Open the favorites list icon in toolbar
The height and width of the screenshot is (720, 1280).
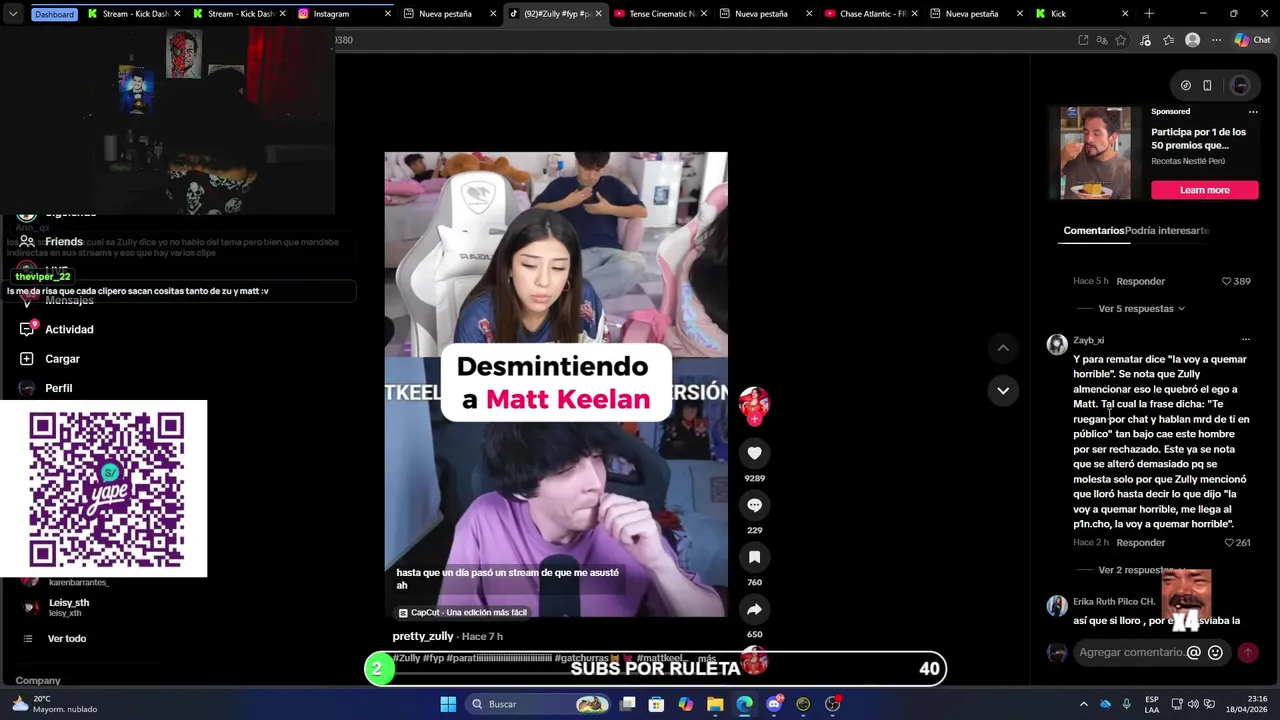[x=1169, y=40]
